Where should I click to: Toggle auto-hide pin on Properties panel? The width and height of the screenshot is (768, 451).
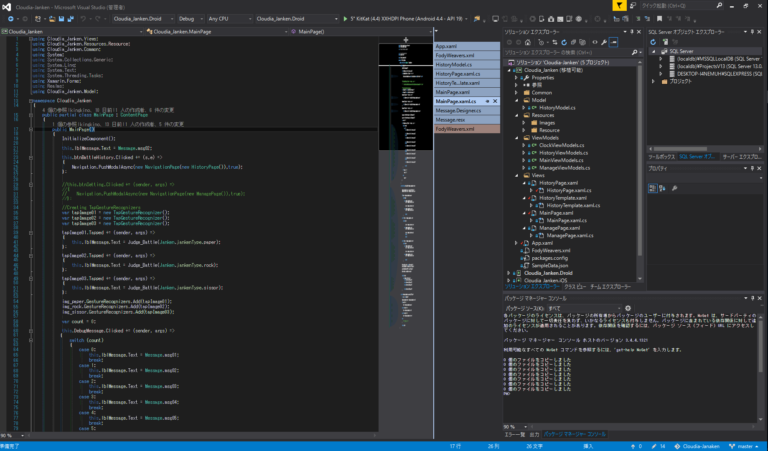pos(751,168)
